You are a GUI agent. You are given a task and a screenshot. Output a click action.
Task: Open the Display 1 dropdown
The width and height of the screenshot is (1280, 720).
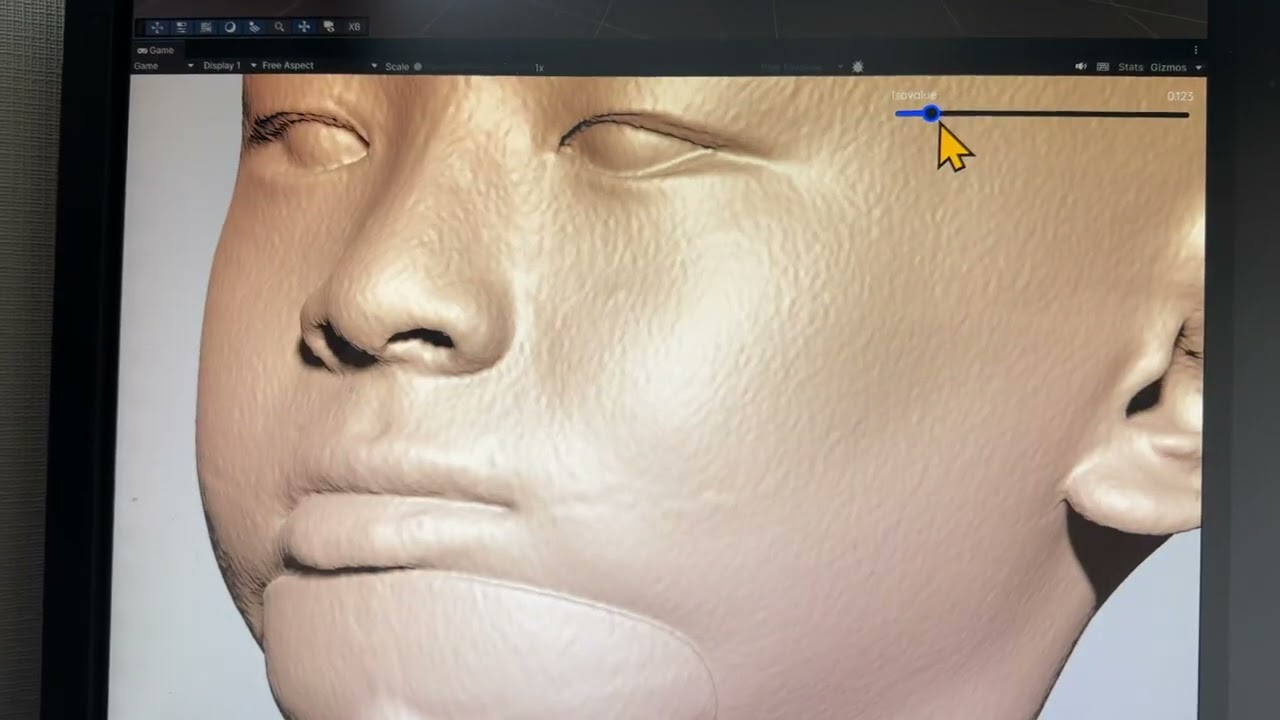pyautogui.click(x=229, y=66)
